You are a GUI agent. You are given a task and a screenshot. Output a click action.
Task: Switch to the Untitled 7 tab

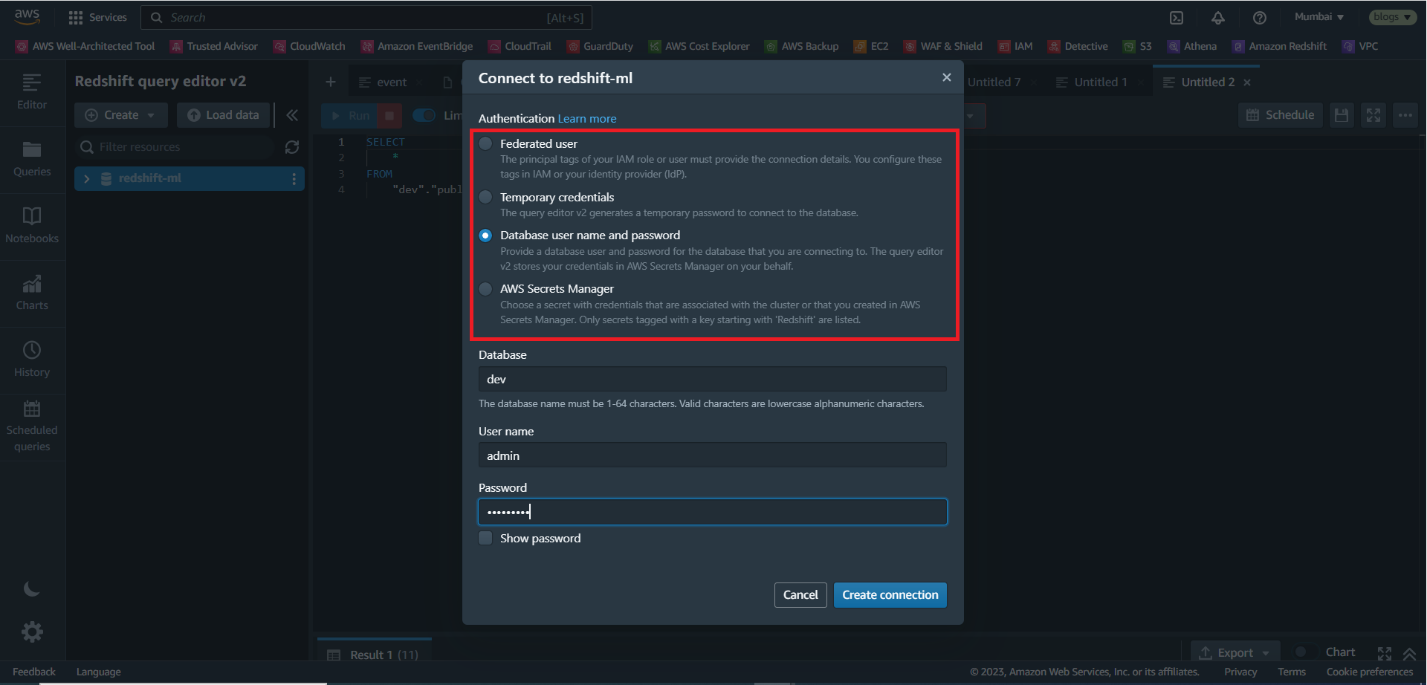(x=994, y=82)
